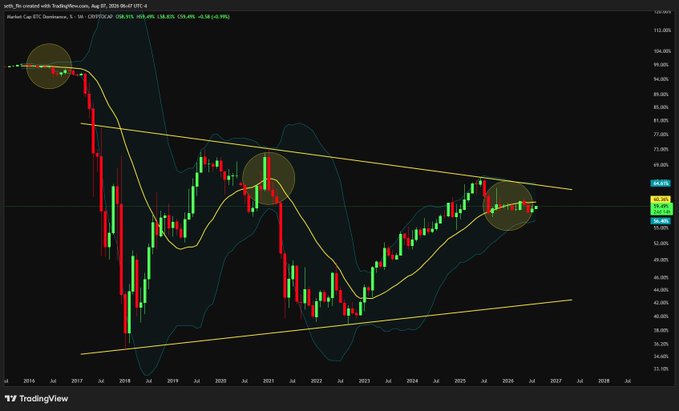
Task: Click the close value C59.49% in legend
Action: pos(186,17)
